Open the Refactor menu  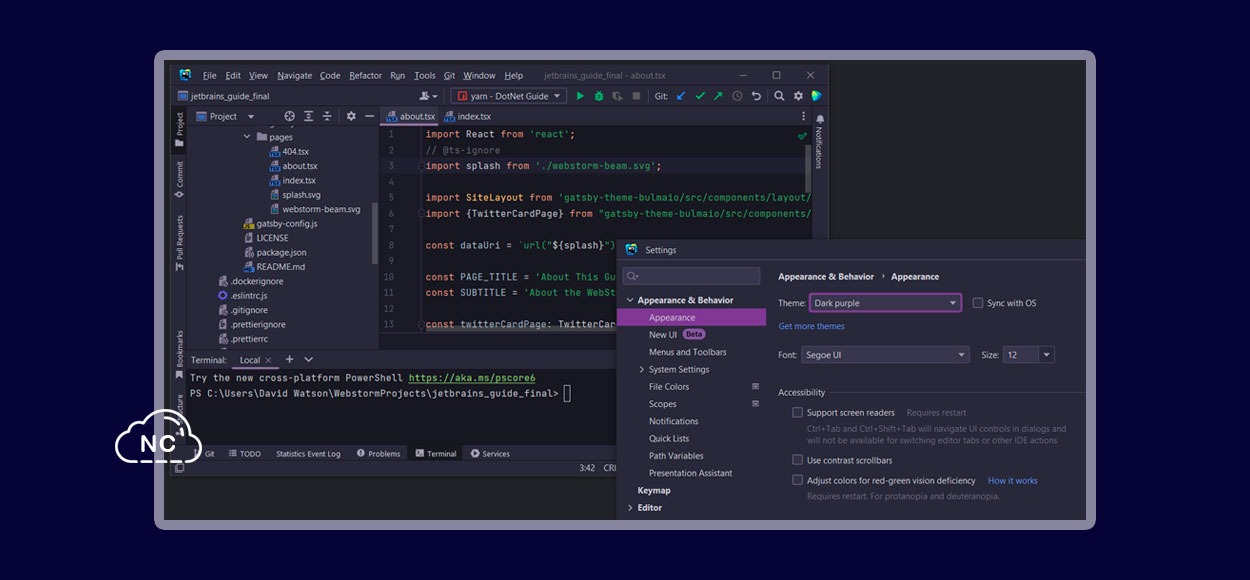(366, 75)
